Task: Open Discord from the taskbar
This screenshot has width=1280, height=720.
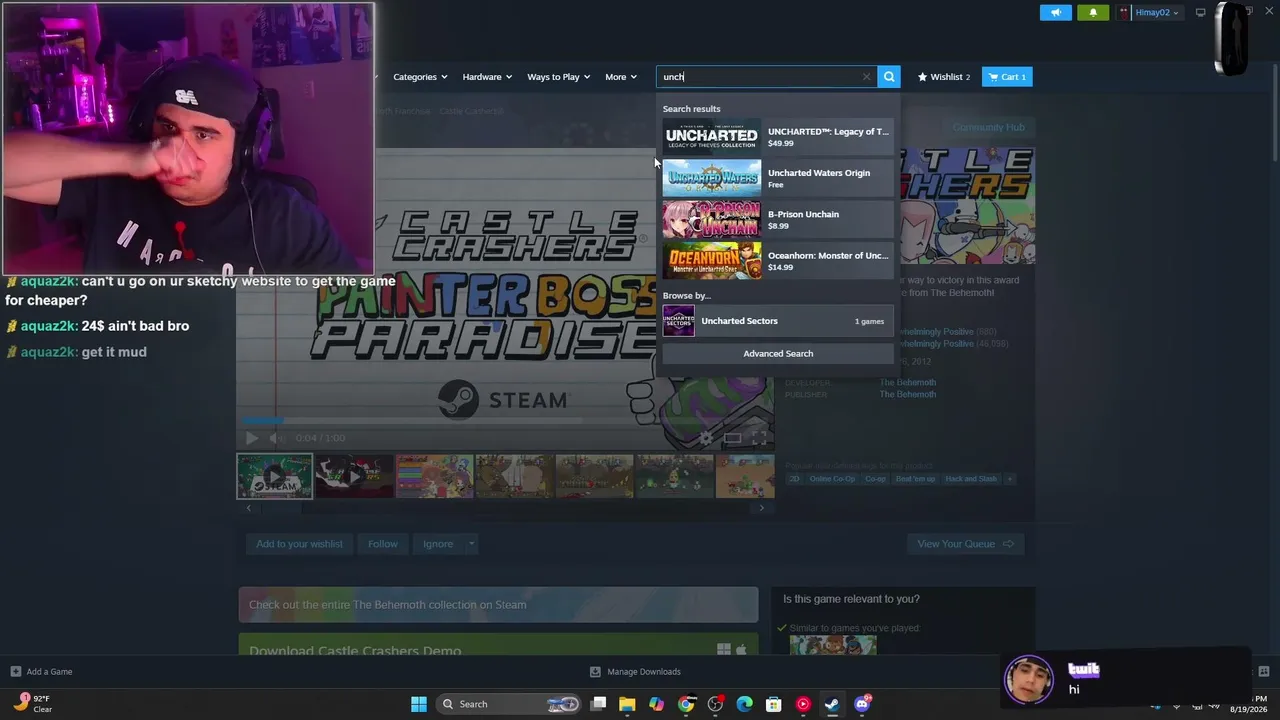Action: tap(862, 704)
